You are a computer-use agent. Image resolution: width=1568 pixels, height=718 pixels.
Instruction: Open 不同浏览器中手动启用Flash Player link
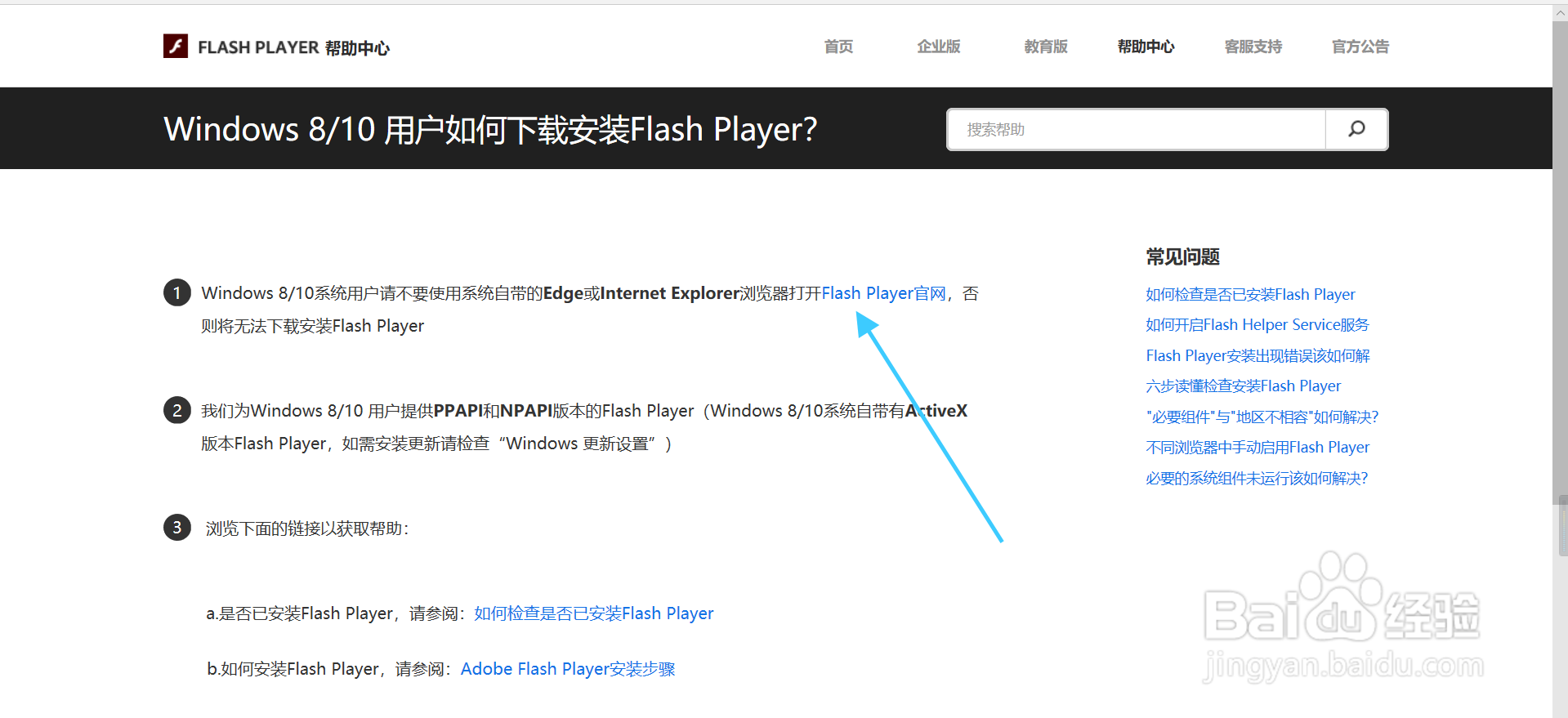point(1258,447)
